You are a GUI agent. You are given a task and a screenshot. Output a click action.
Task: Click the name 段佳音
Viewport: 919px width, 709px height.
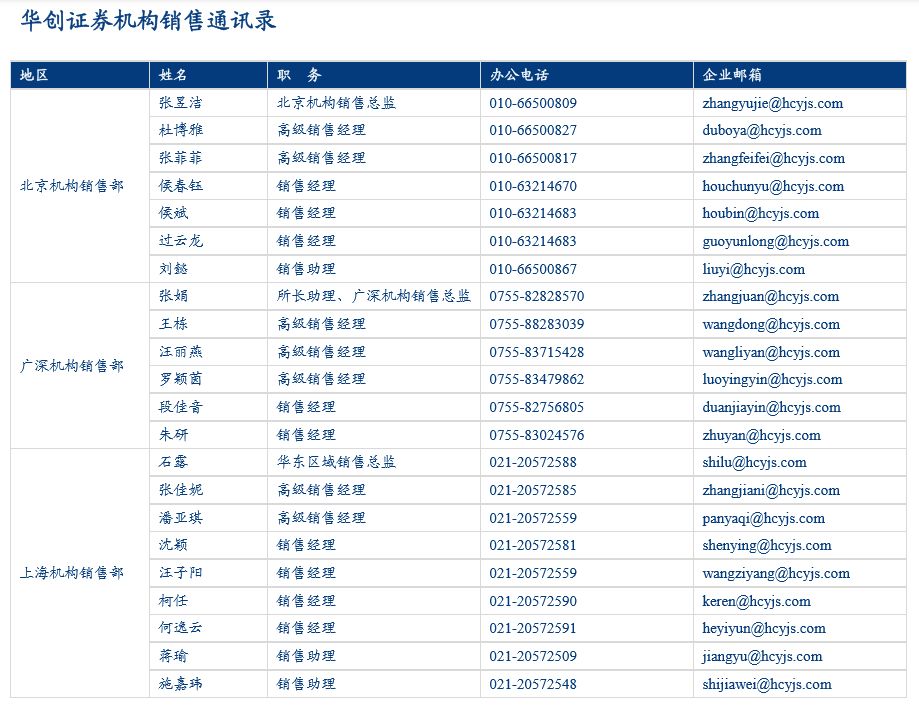(181, 407)
